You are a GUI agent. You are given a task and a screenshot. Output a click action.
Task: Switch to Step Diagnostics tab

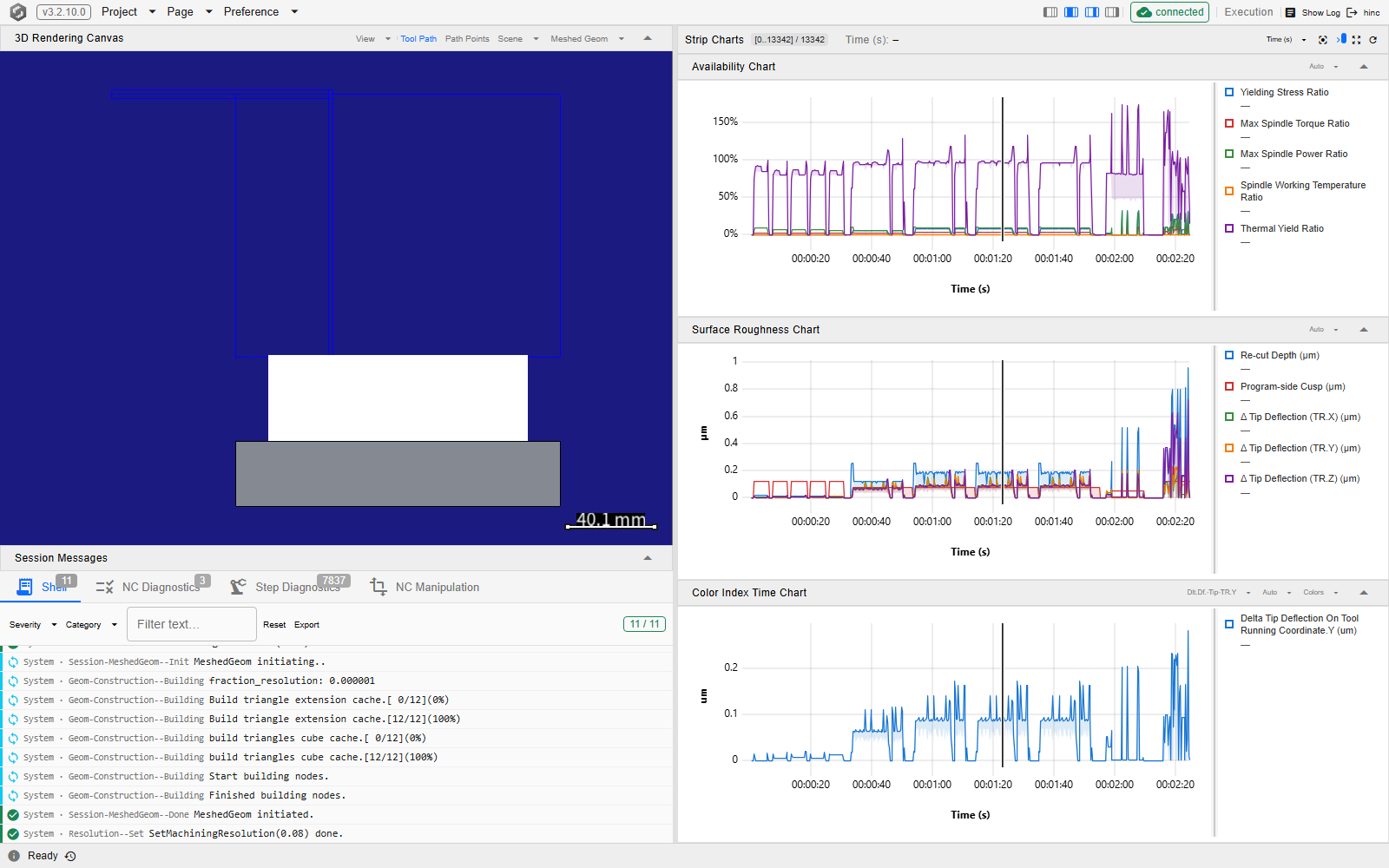(x=290, y=587)
